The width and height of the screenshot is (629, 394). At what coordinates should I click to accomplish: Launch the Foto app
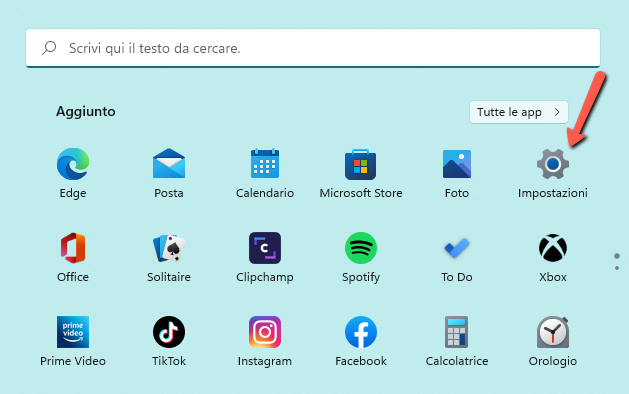click(x=457, y=164)
